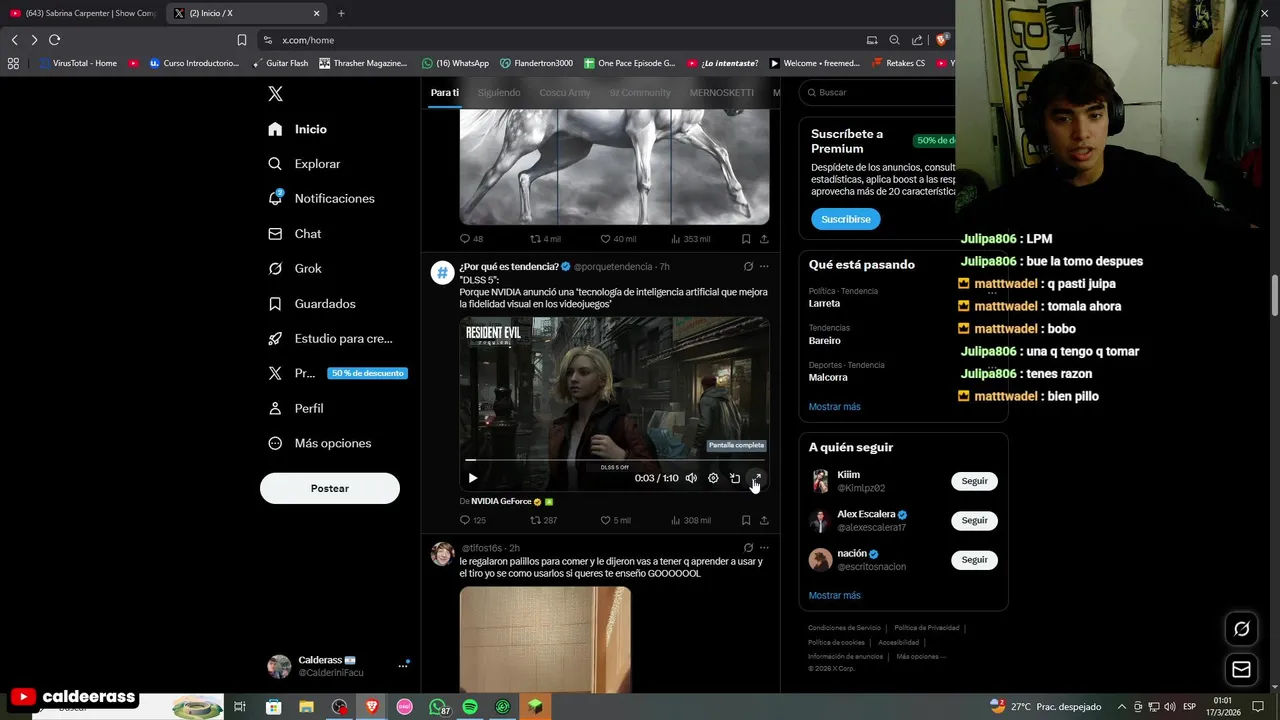Click Suscribirse premium button

846,219
